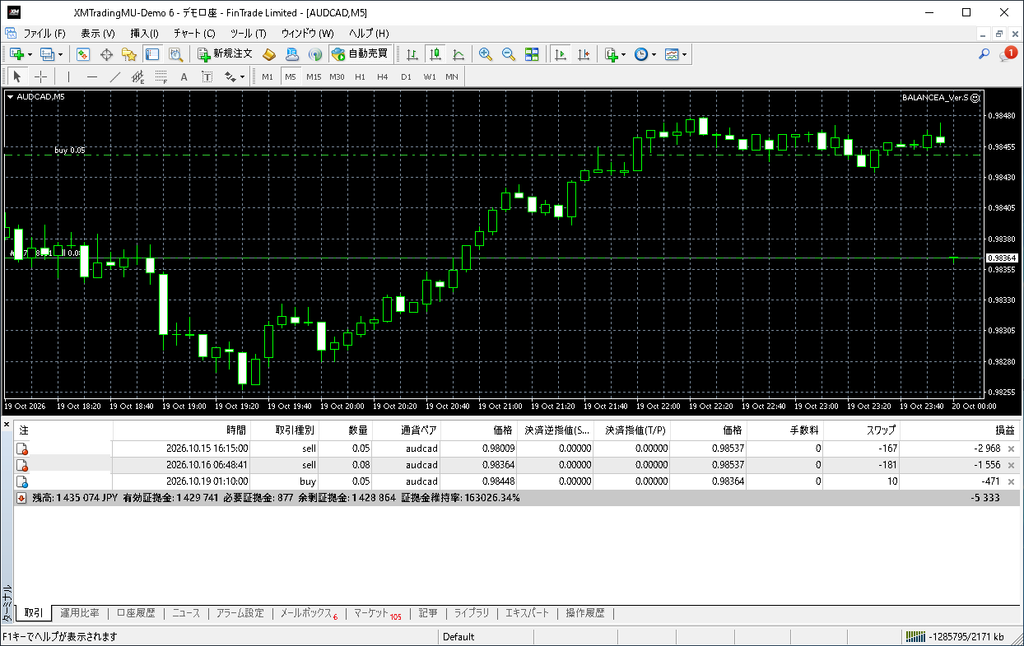
Task: Toggle the 自動売買 auto trading button
Action: (360, 54)
